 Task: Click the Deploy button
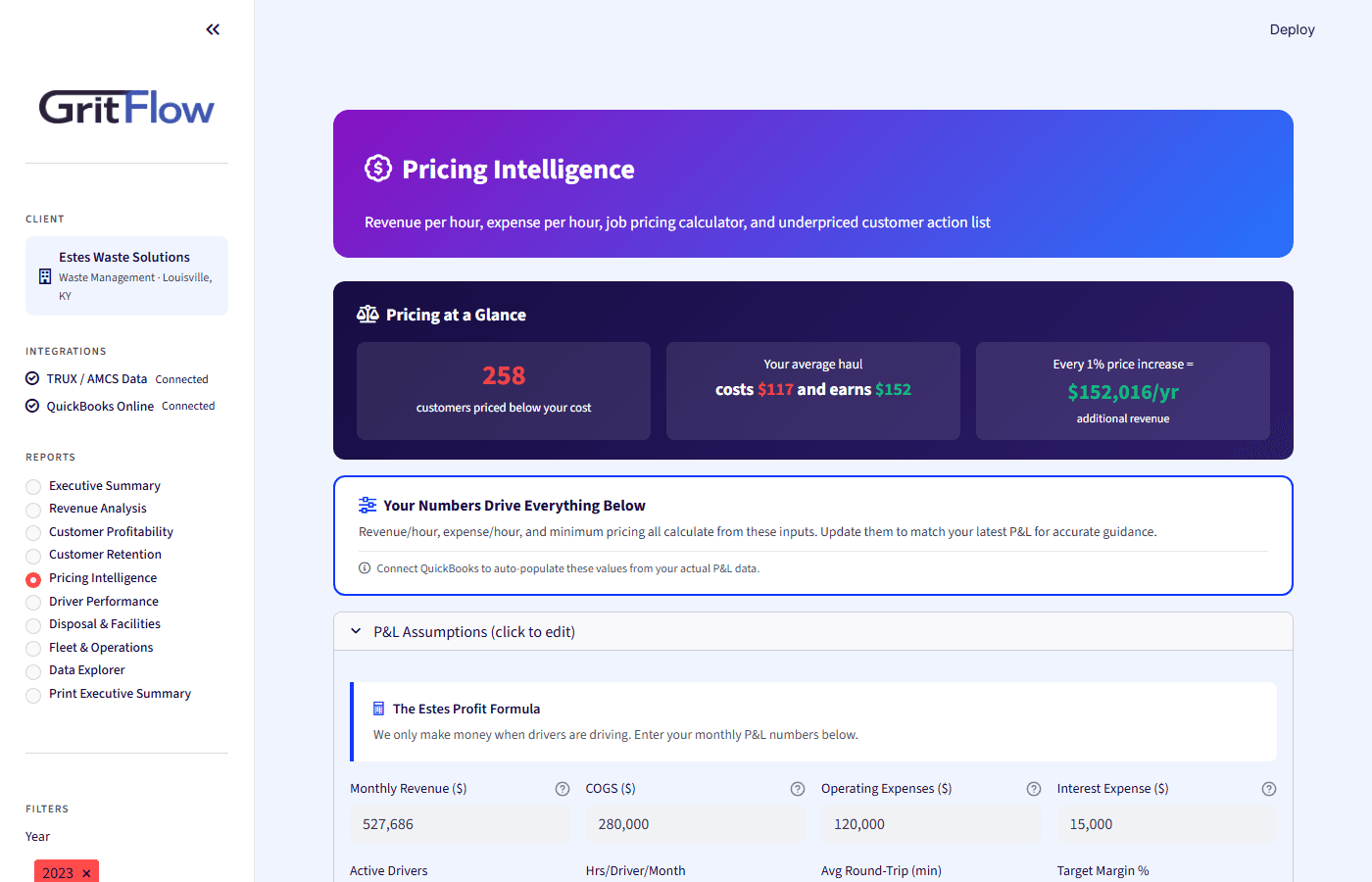coord(1292,29)
